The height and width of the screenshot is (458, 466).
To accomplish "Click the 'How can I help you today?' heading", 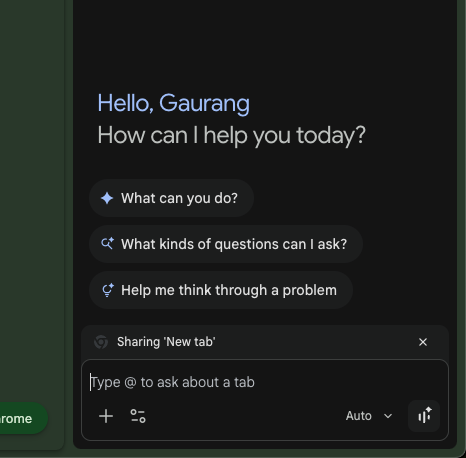I will (232, 135).
